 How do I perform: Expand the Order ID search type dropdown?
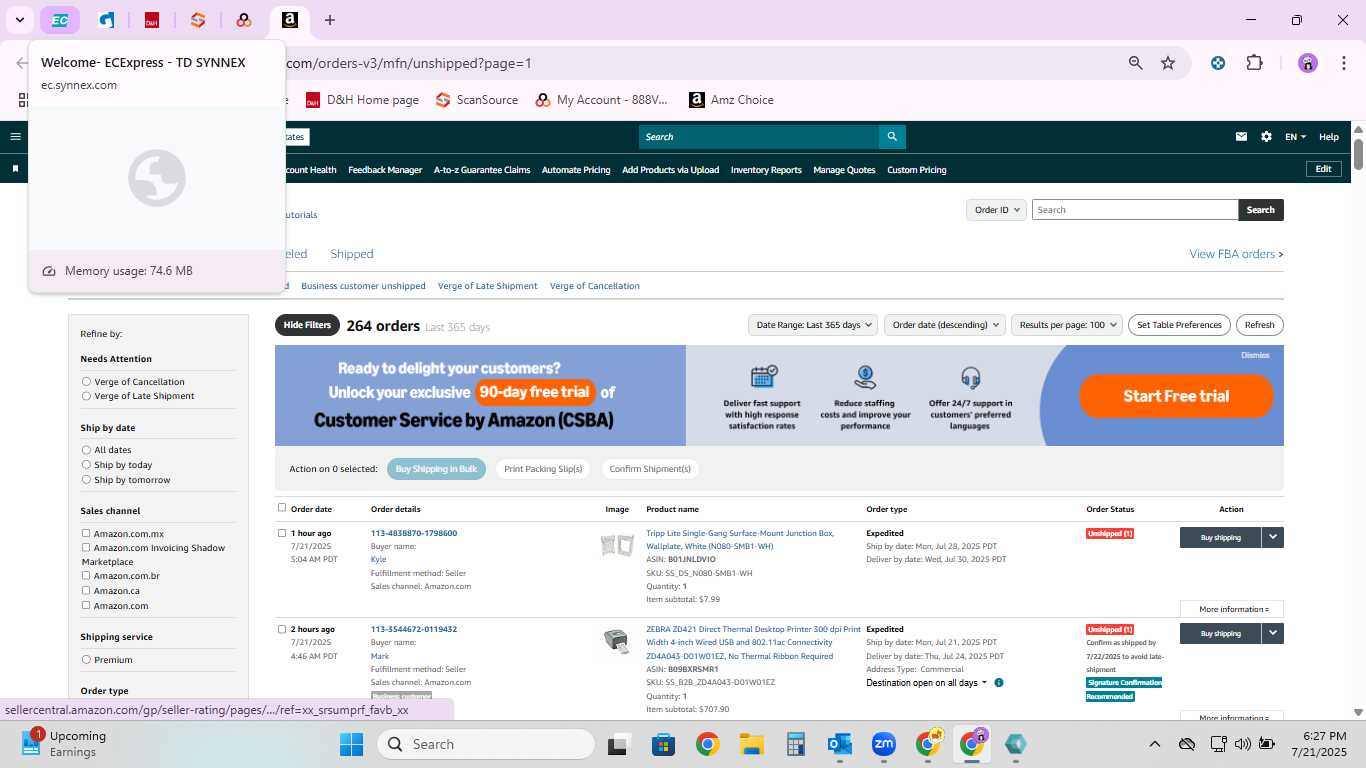[996, 210]
